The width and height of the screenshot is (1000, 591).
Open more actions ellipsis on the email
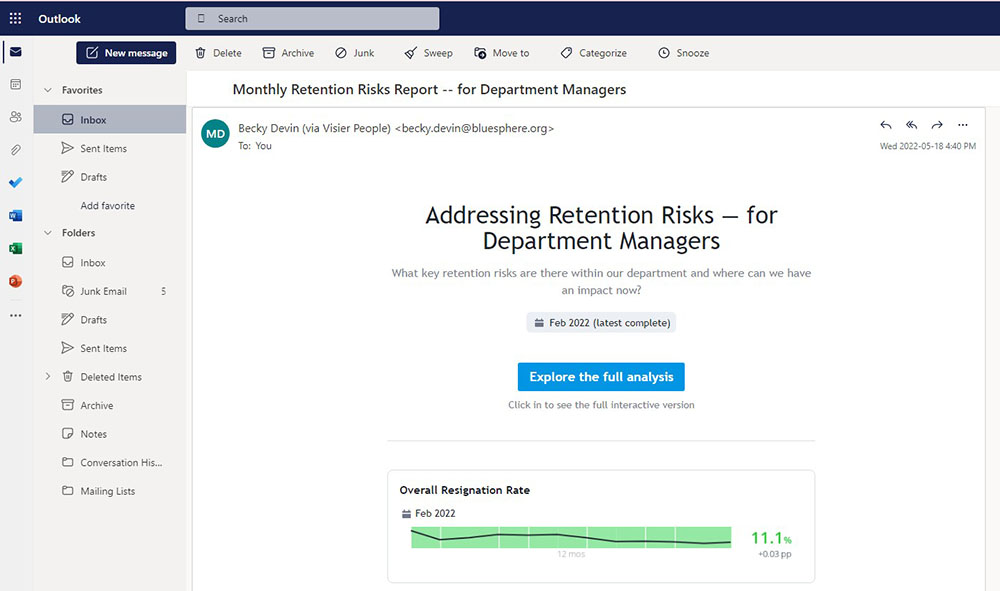pyautogui.click(x=963, y=125)
